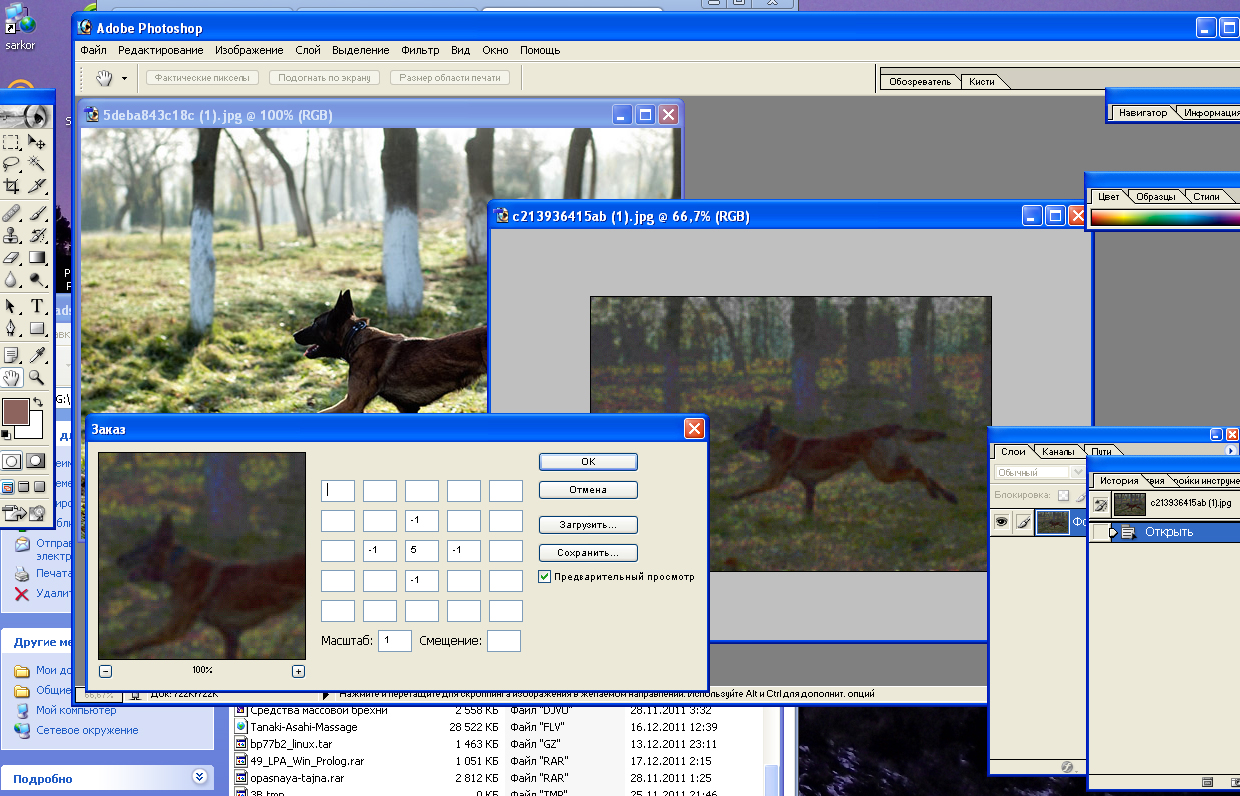The width and height of the screenshot is (1240, 796).
Task: Open the Layers panel options menu arrow
Action: [x=1230, y=451]
